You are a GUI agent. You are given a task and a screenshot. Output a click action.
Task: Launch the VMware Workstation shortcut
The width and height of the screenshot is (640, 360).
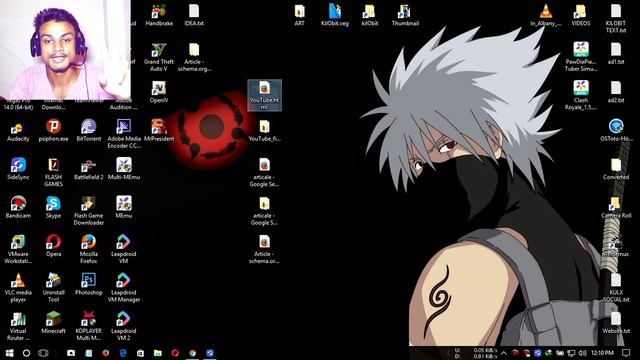pyautogui.click(x=18, y=249)
